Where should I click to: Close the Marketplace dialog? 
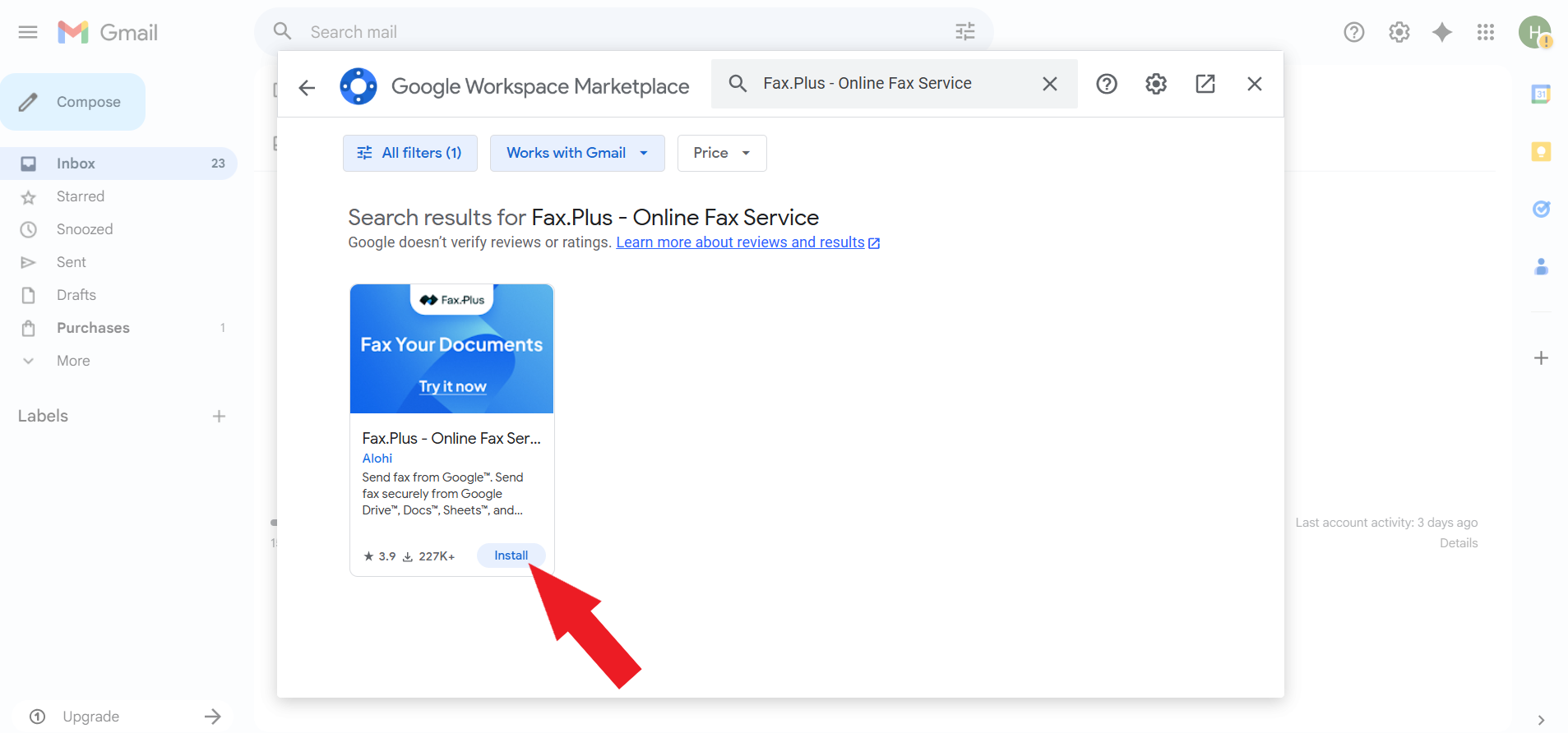[x=1255, y=84]
